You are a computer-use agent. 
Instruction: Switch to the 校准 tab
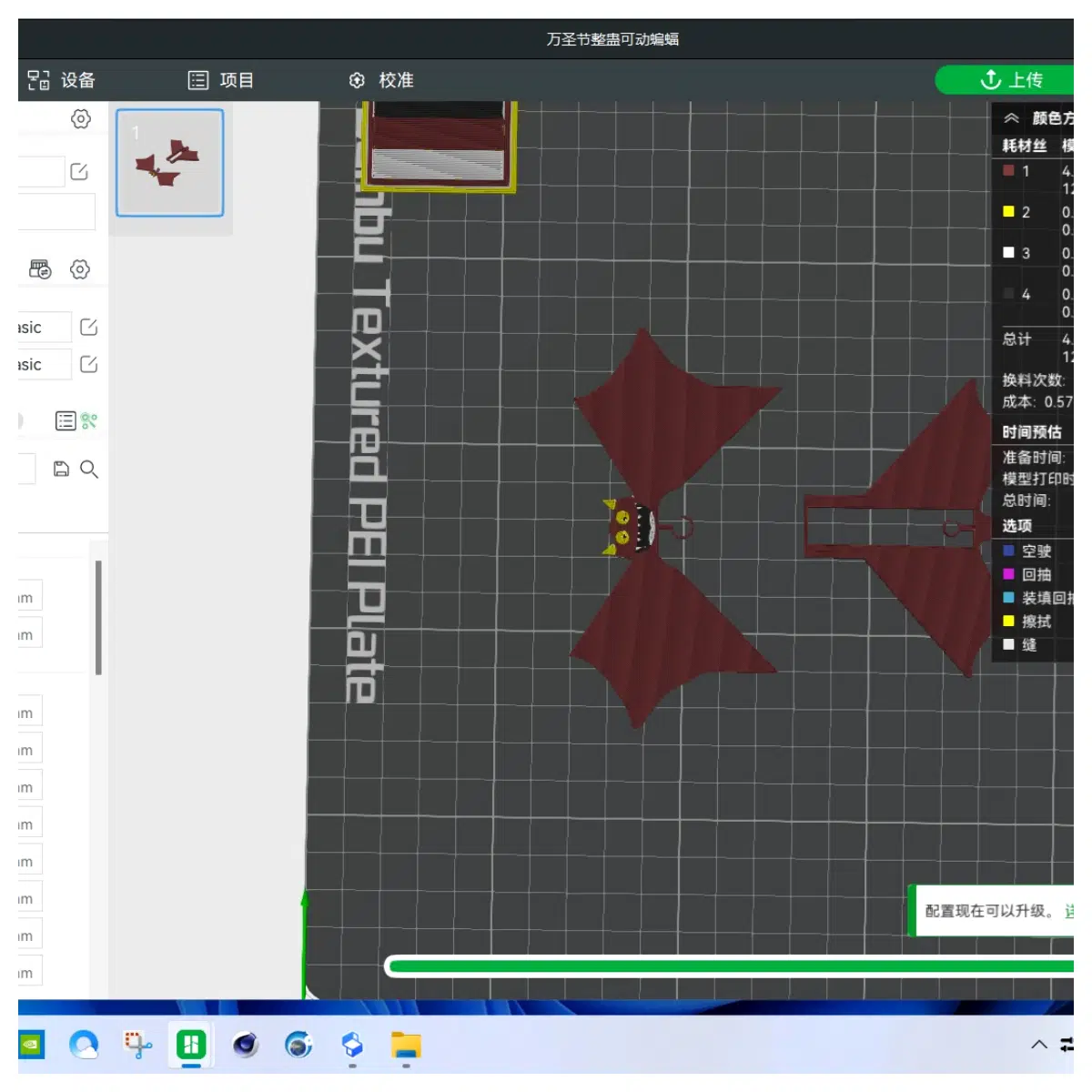point(381,80)
